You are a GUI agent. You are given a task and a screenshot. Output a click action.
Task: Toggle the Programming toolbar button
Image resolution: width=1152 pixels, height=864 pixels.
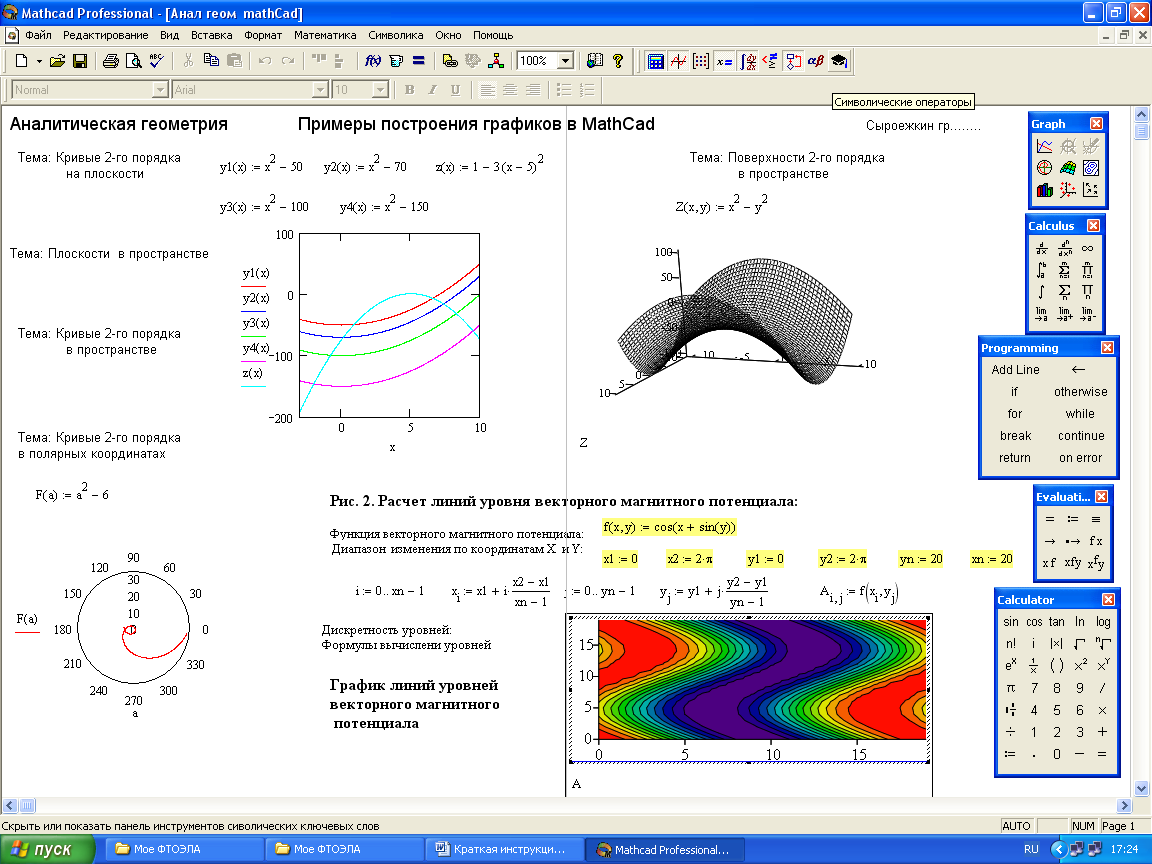point(793,61)
